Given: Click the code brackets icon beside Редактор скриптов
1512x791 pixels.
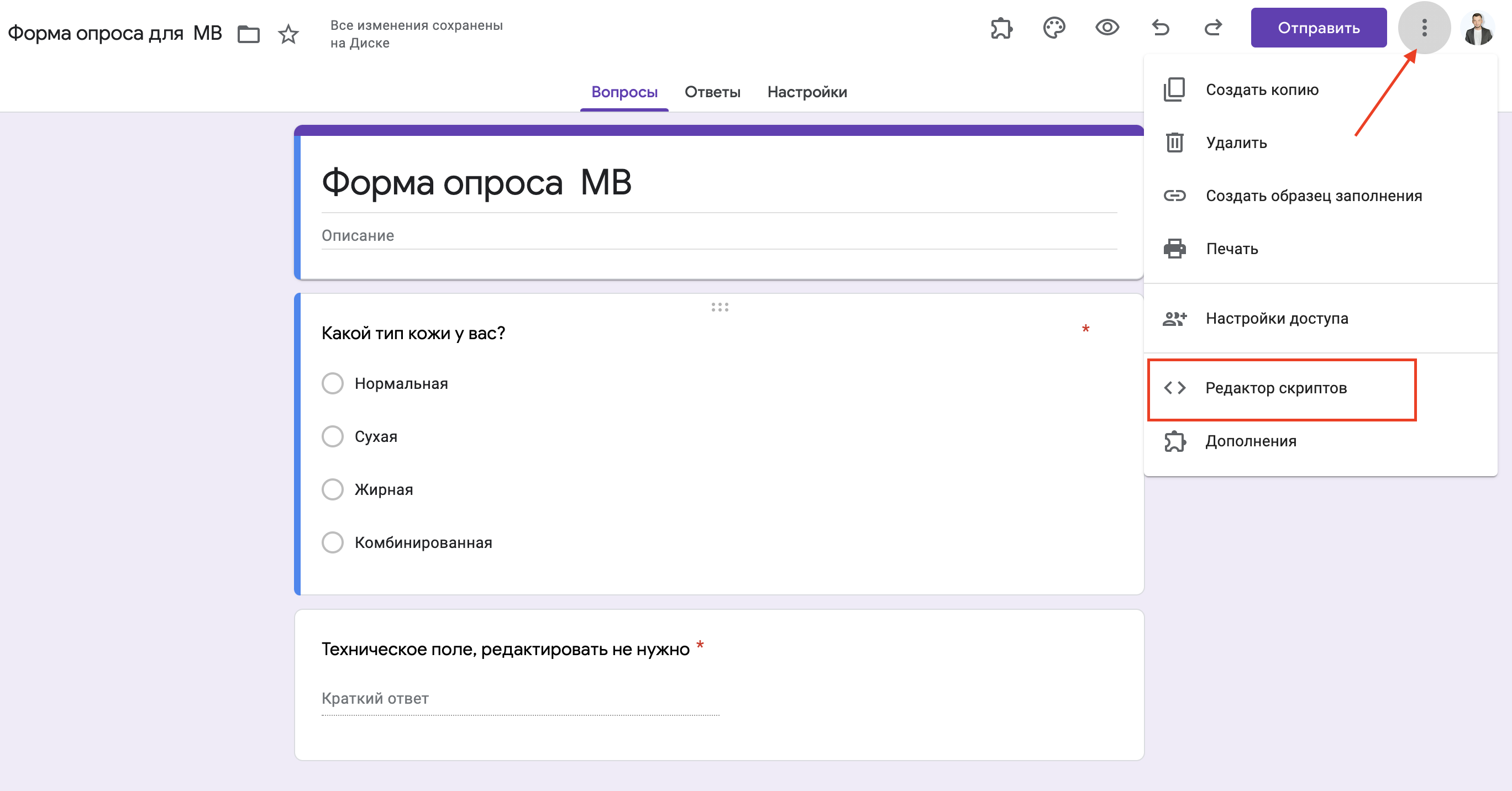Looking at the screenshot, I should (1174, 388).
